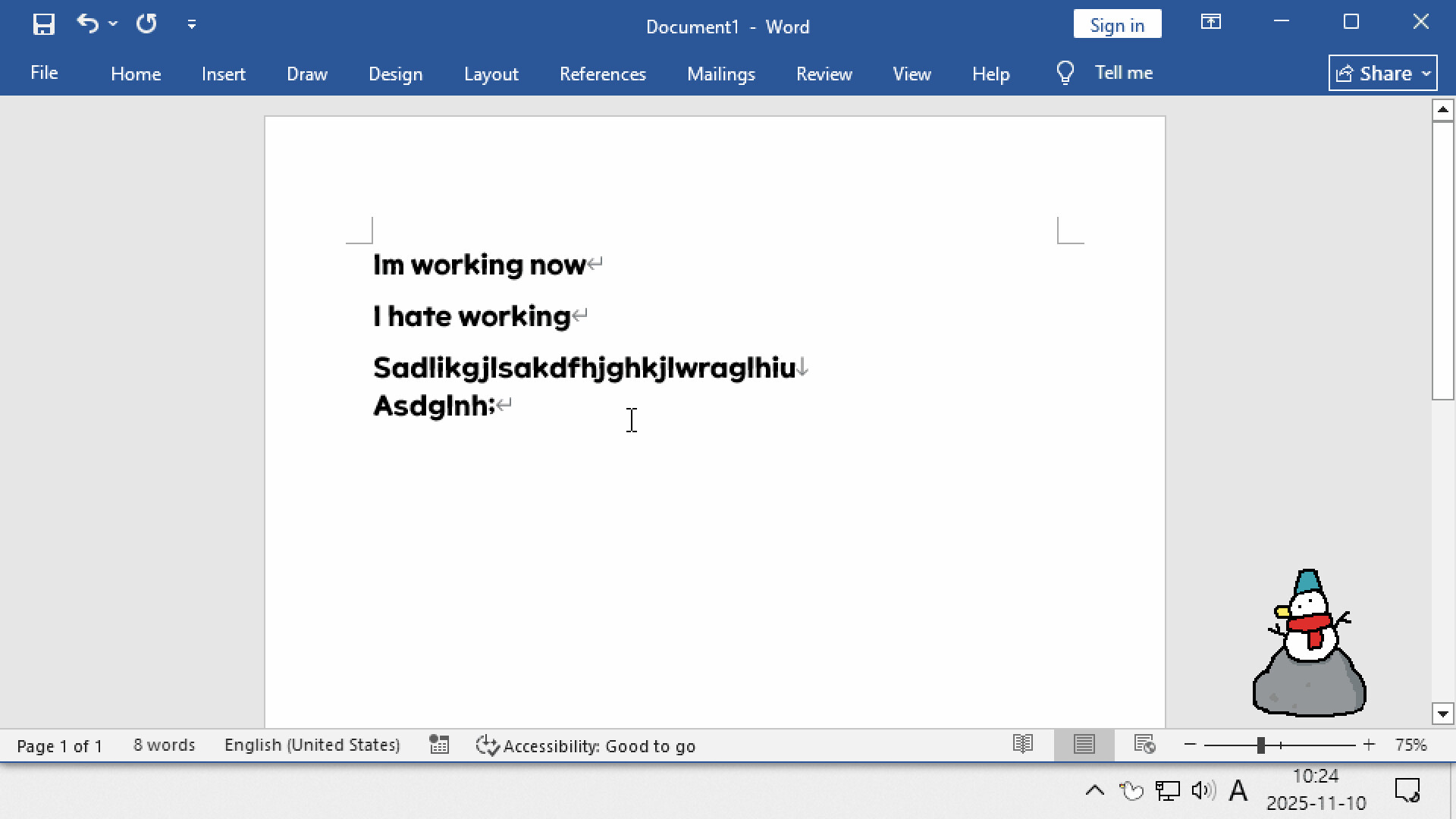Switch to Read Mode in the status bar
Screen dimensions: 1456x819
click(1022, 745)
